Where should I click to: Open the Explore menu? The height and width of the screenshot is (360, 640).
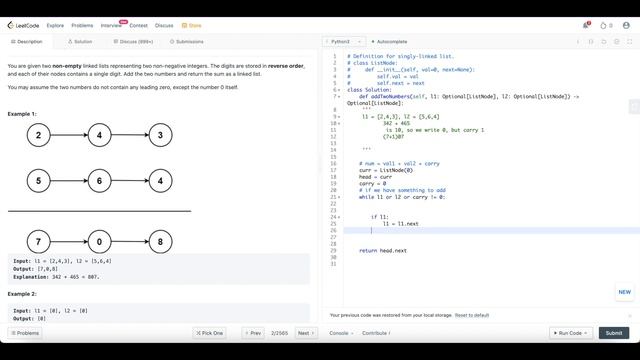[55, 25]
